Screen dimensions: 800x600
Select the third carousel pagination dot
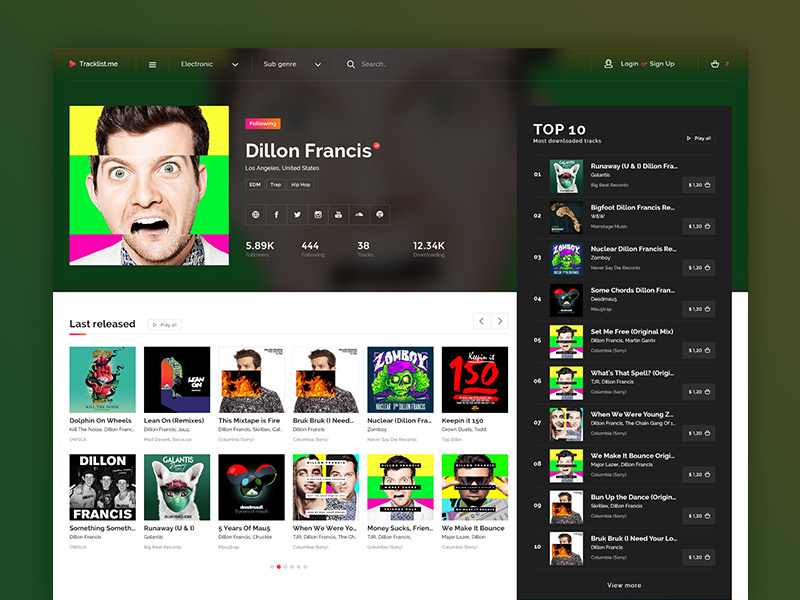285,567
